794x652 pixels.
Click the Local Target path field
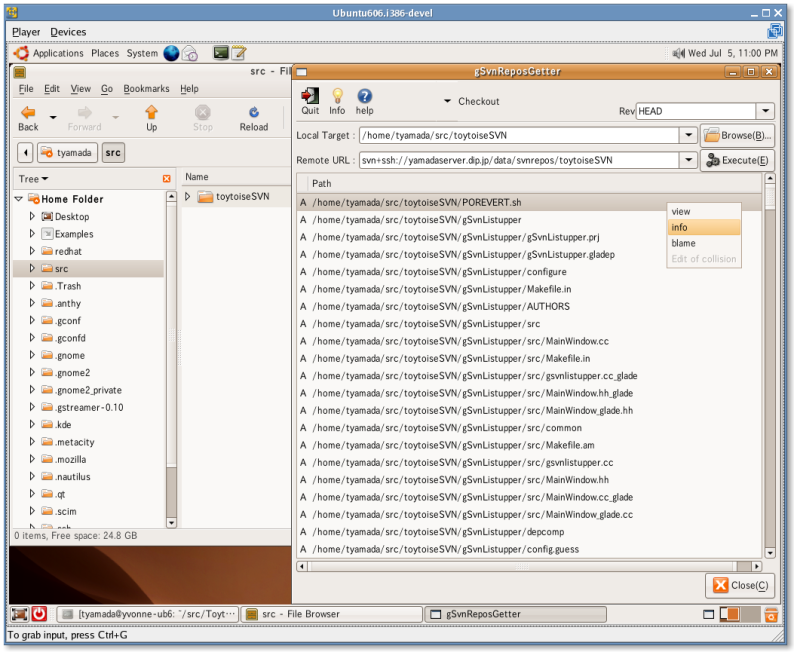[x=520, y=135]
